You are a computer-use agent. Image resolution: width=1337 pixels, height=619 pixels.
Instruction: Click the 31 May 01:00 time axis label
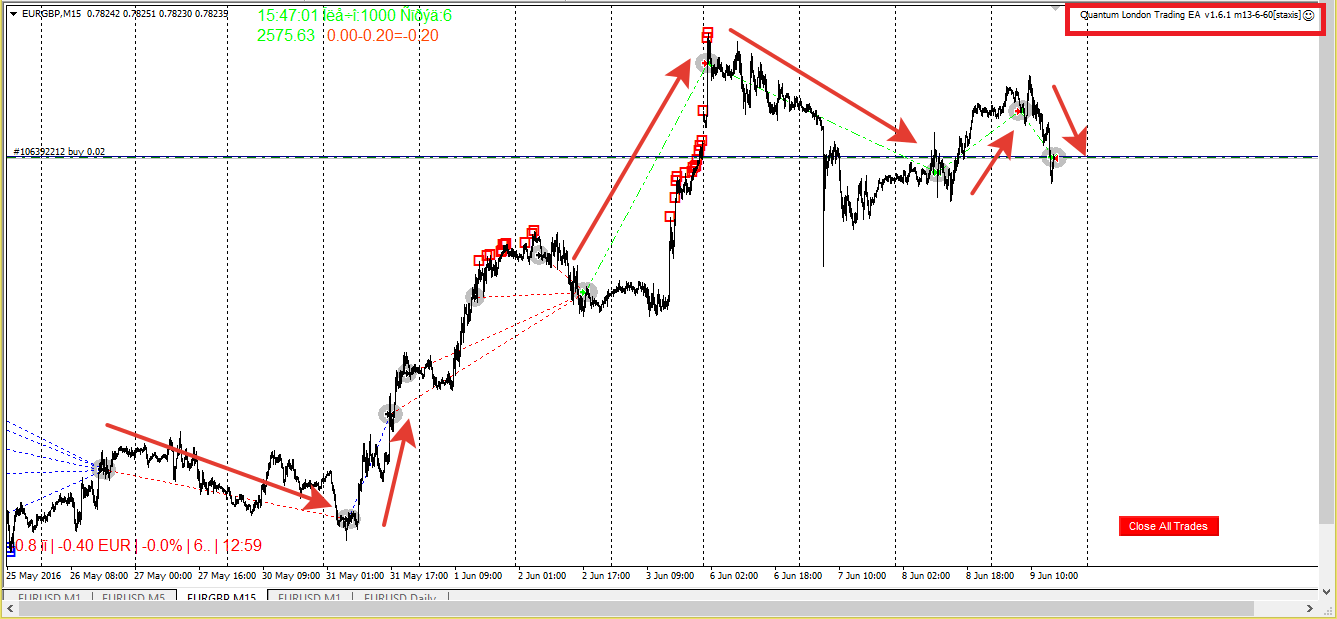tap(353, 575)
